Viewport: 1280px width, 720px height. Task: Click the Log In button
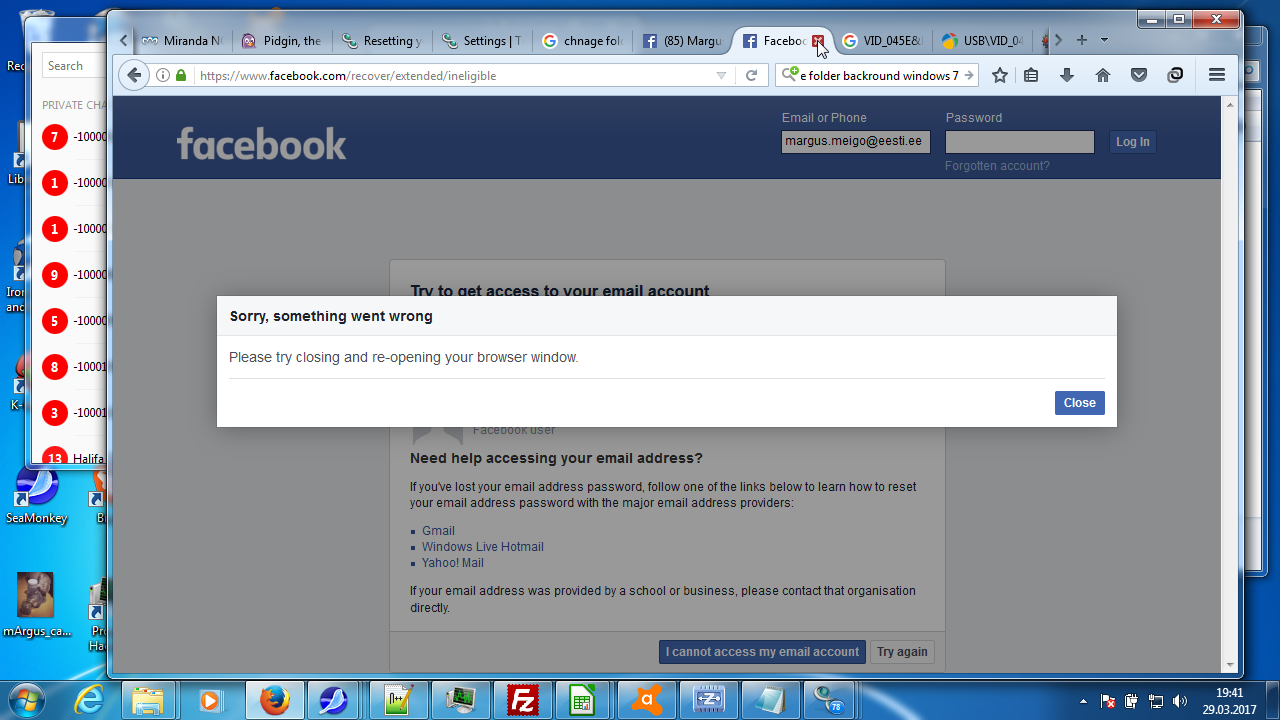[1133, 142]
